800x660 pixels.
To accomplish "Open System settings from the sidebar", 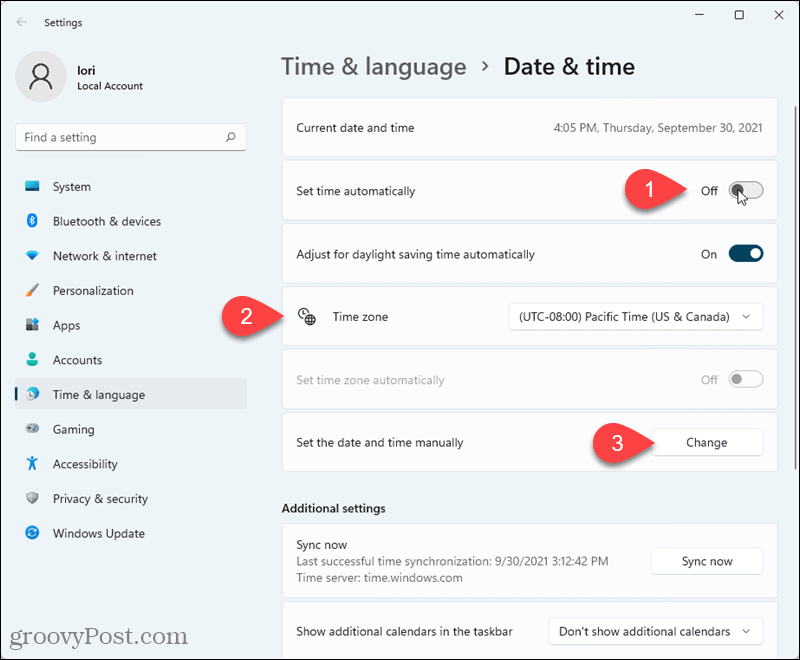I will coord(70,186).
